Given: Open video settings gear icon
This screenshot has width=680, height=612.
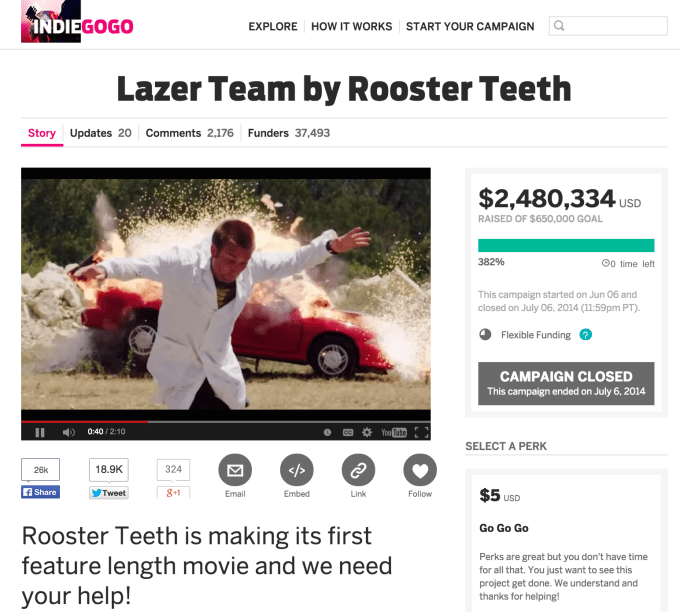Looking at the screenshot, I should [x=367, y=432].
